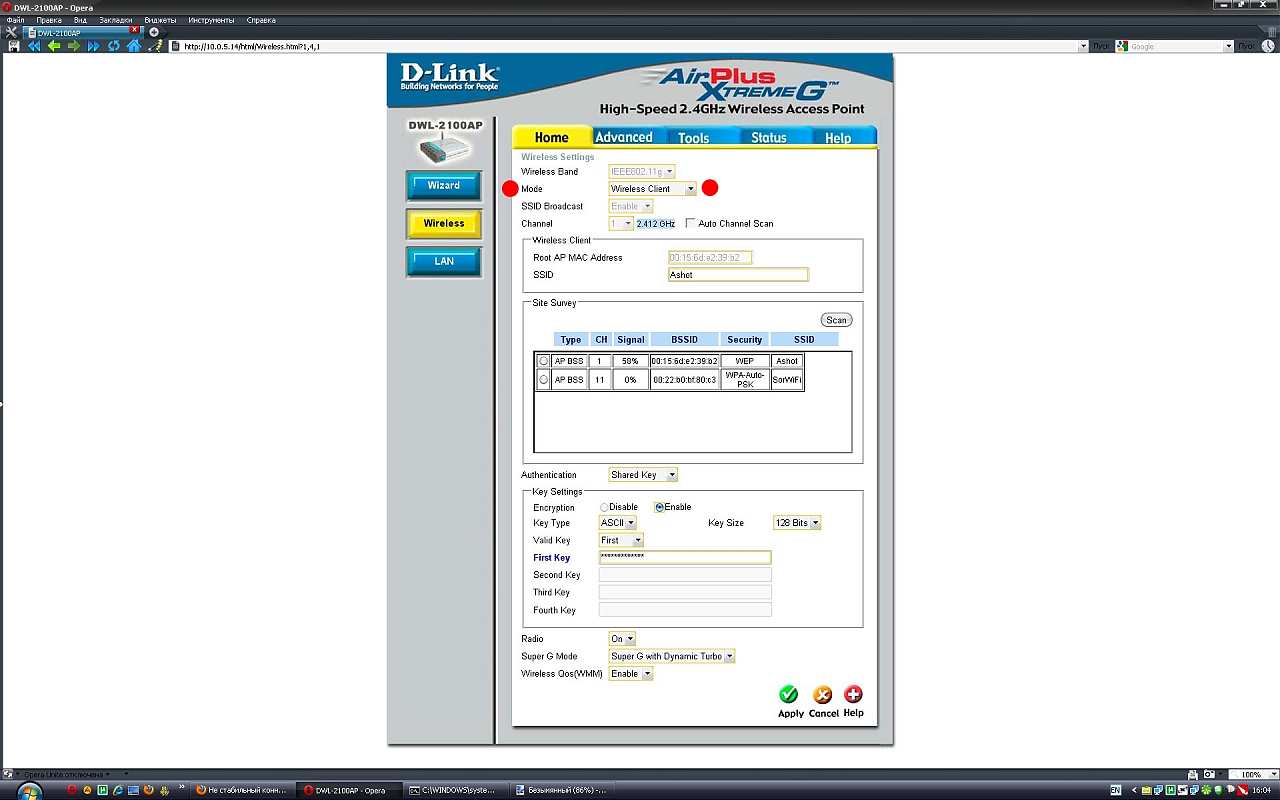
Task: Launch Opera from the quick launch bar
Action: click(71, 790)
